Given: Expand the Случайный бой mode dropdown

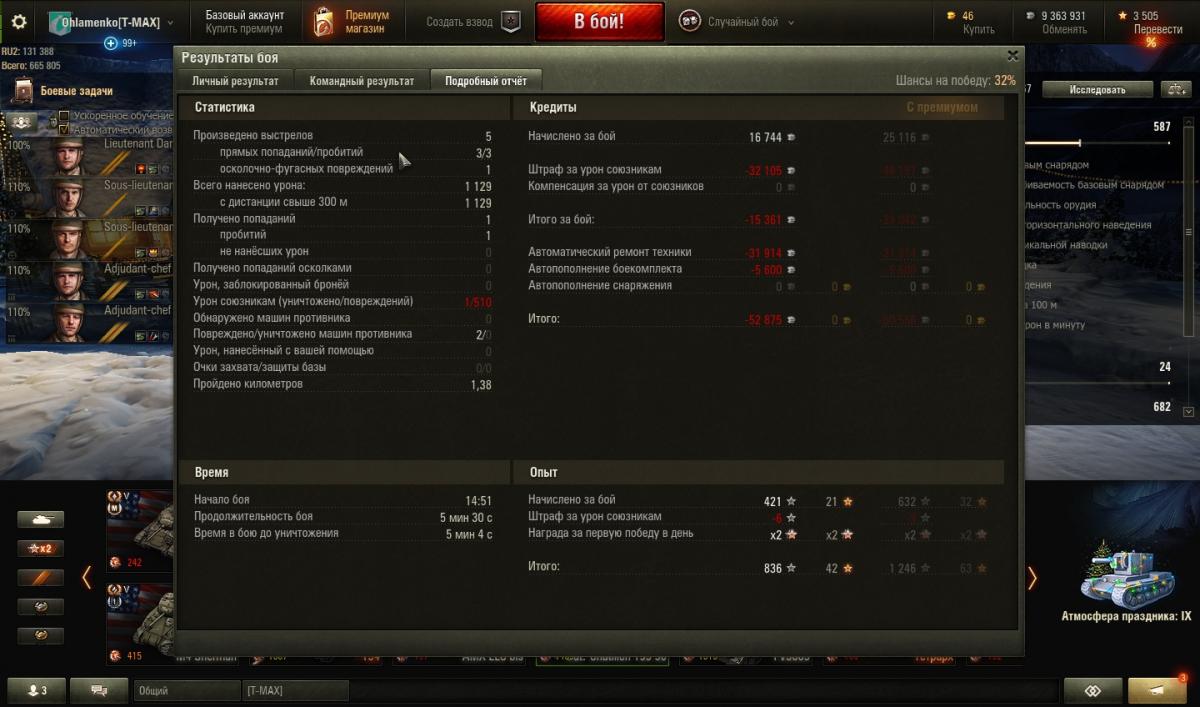Looking at the screenshot, I should (791, 22).
